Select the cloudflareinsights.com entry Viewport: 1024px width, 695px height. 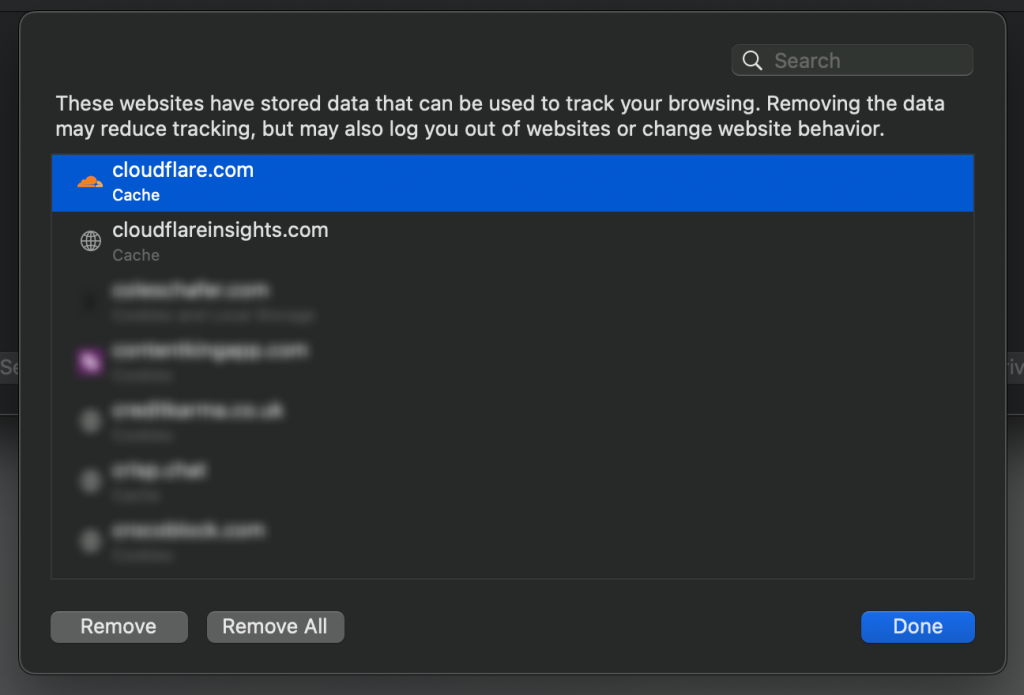tap(220, 230)
